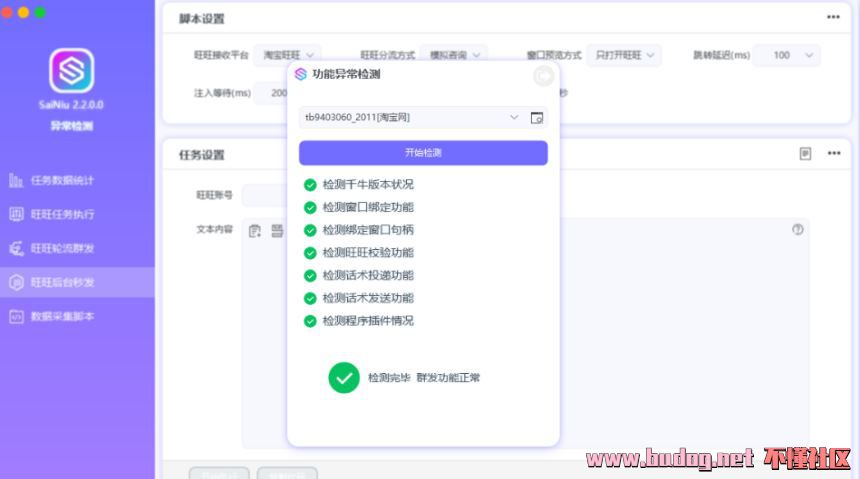
Task: Click the template icon next to clipboard icon
Action: point(277,231)
